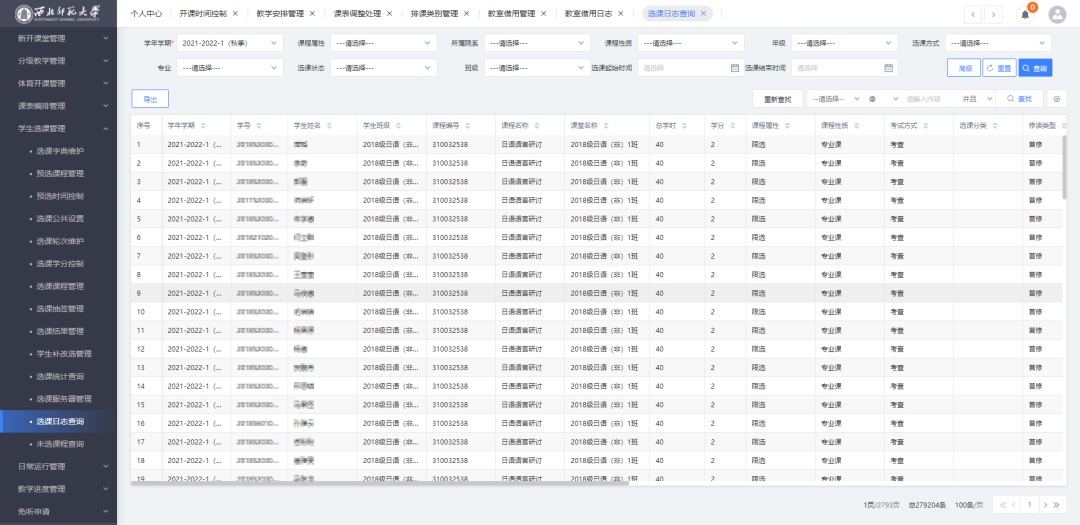The width and height of the screenshot is (1080, 525).
Task: Click the blue 查询 button
Action: point(1035,68)
